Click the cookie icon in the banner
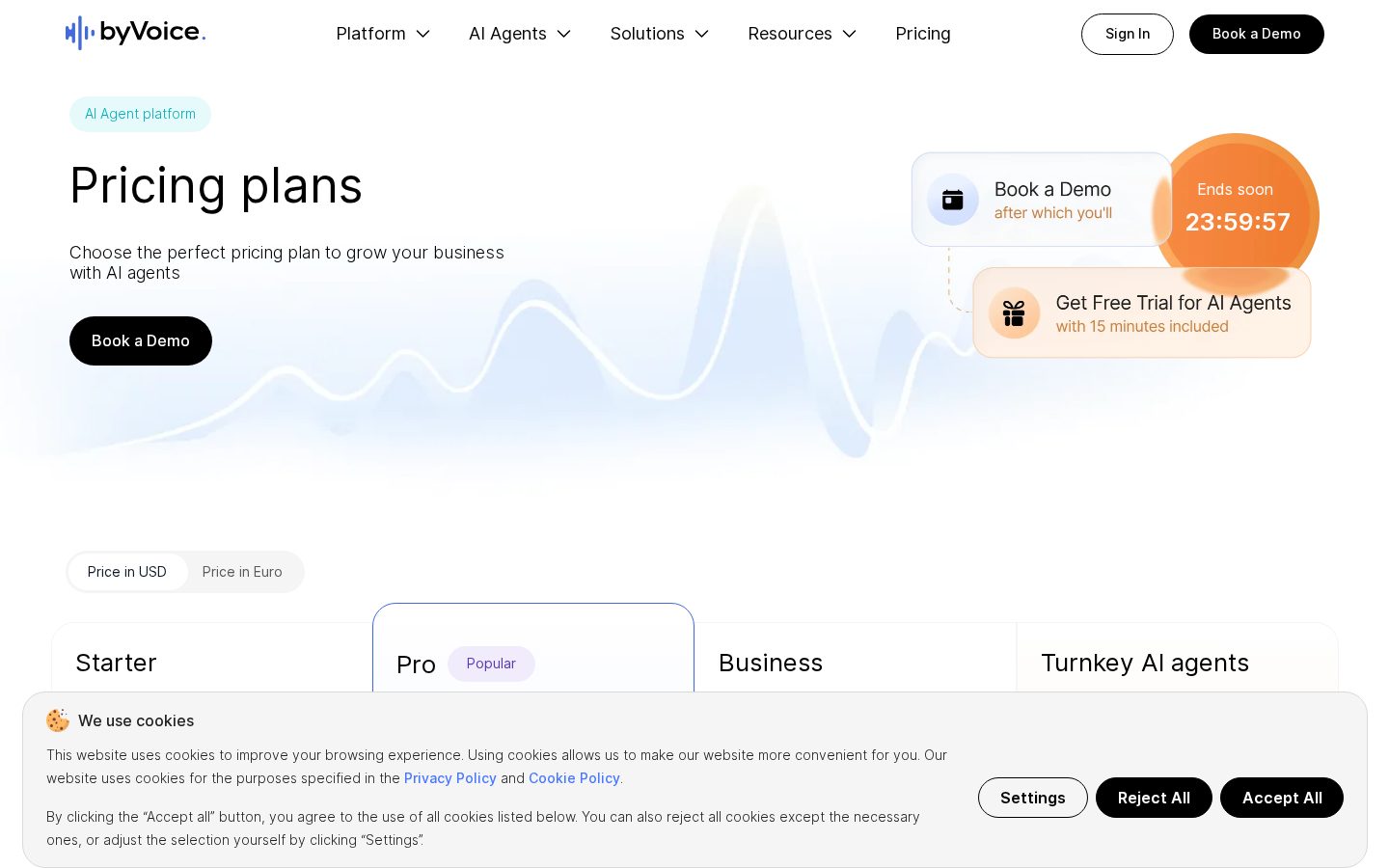 (x=58, y=720)
